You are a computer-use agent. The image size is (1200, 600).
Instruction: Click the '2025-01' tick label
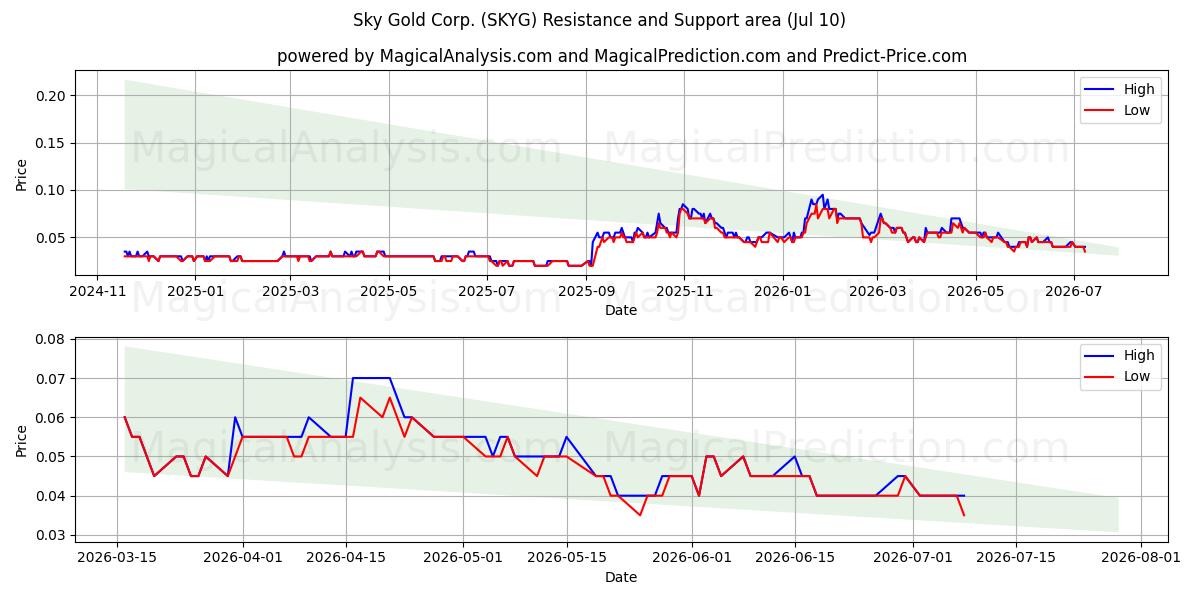(x=195, y=291)
